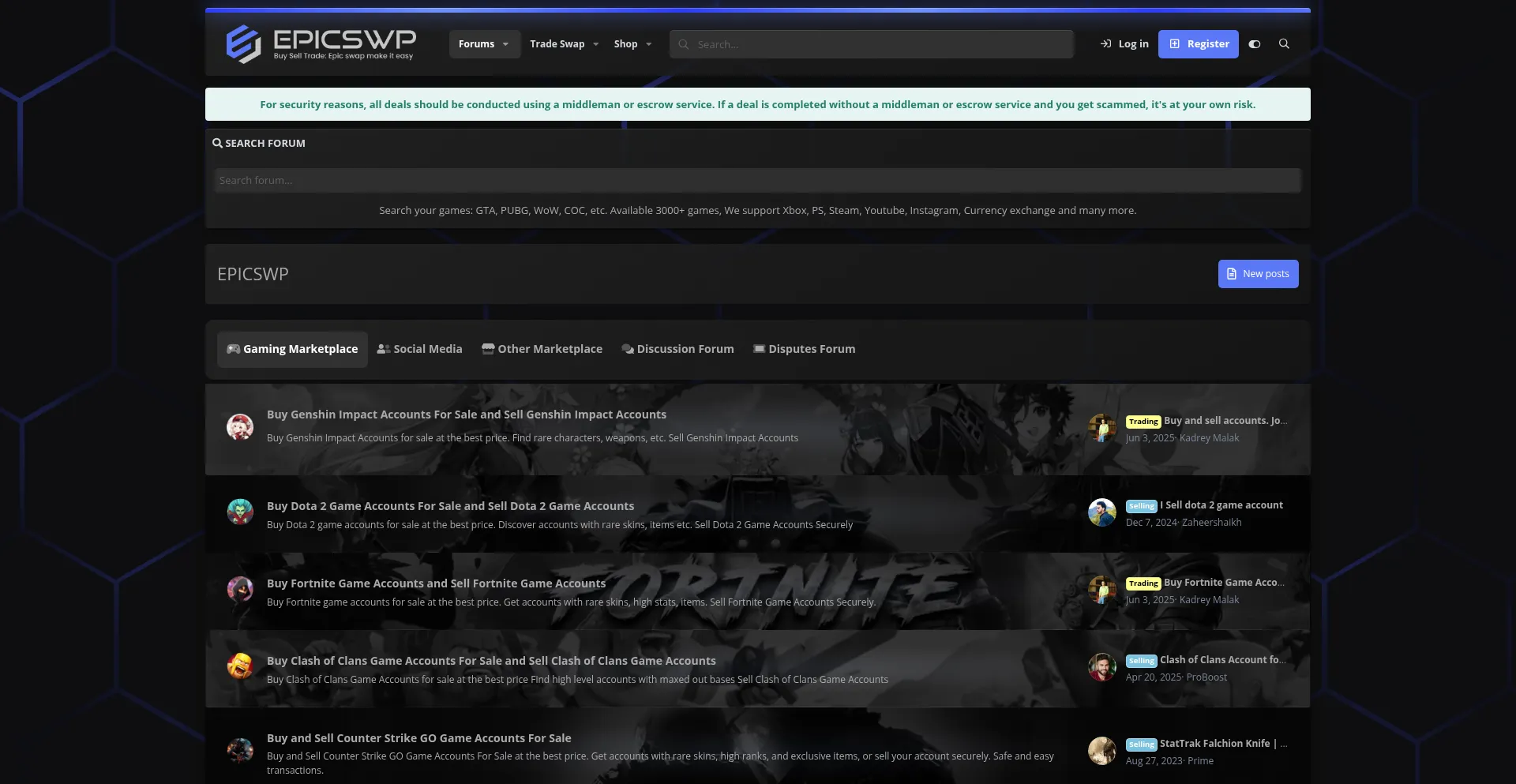Click the New posts button
This screenshot has width=1516, height=784.
(x=1258, y=274)
